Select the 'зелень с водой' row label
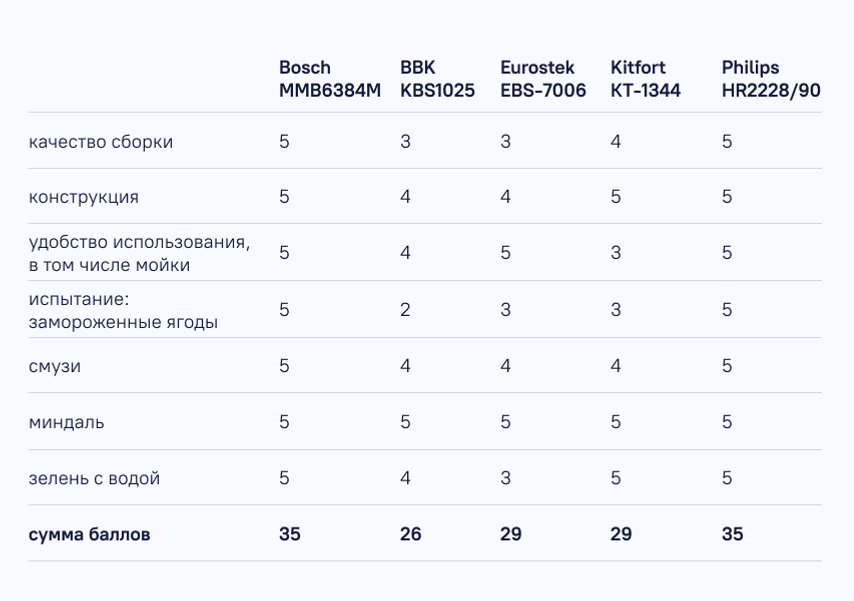 pos(94,478)
